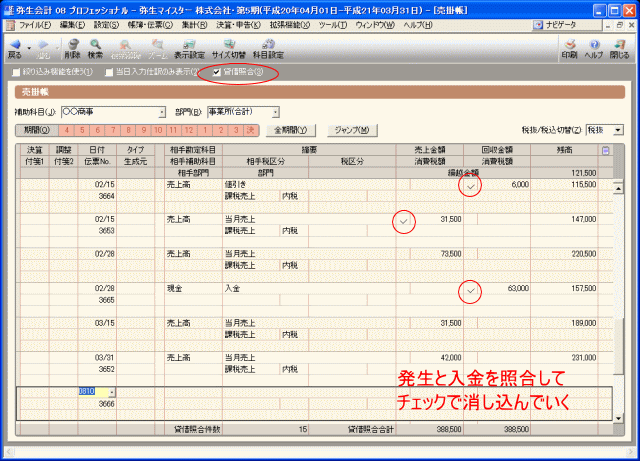This screenshot has width=640, height=461.
Task: Click the 印刷 (print) icon
Action: coord(569,48)
